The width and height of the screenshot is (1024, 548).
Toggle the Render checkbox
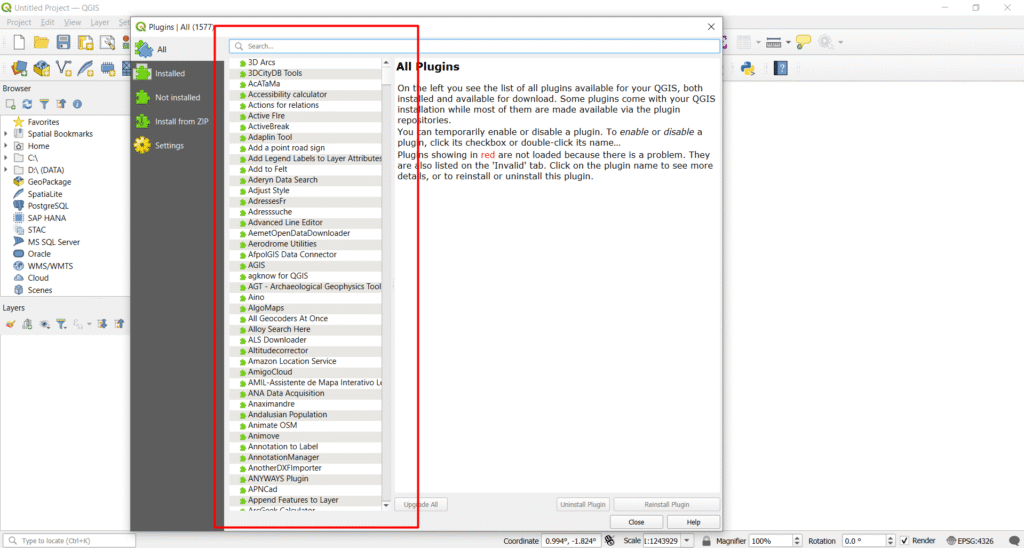click(904, 541)
